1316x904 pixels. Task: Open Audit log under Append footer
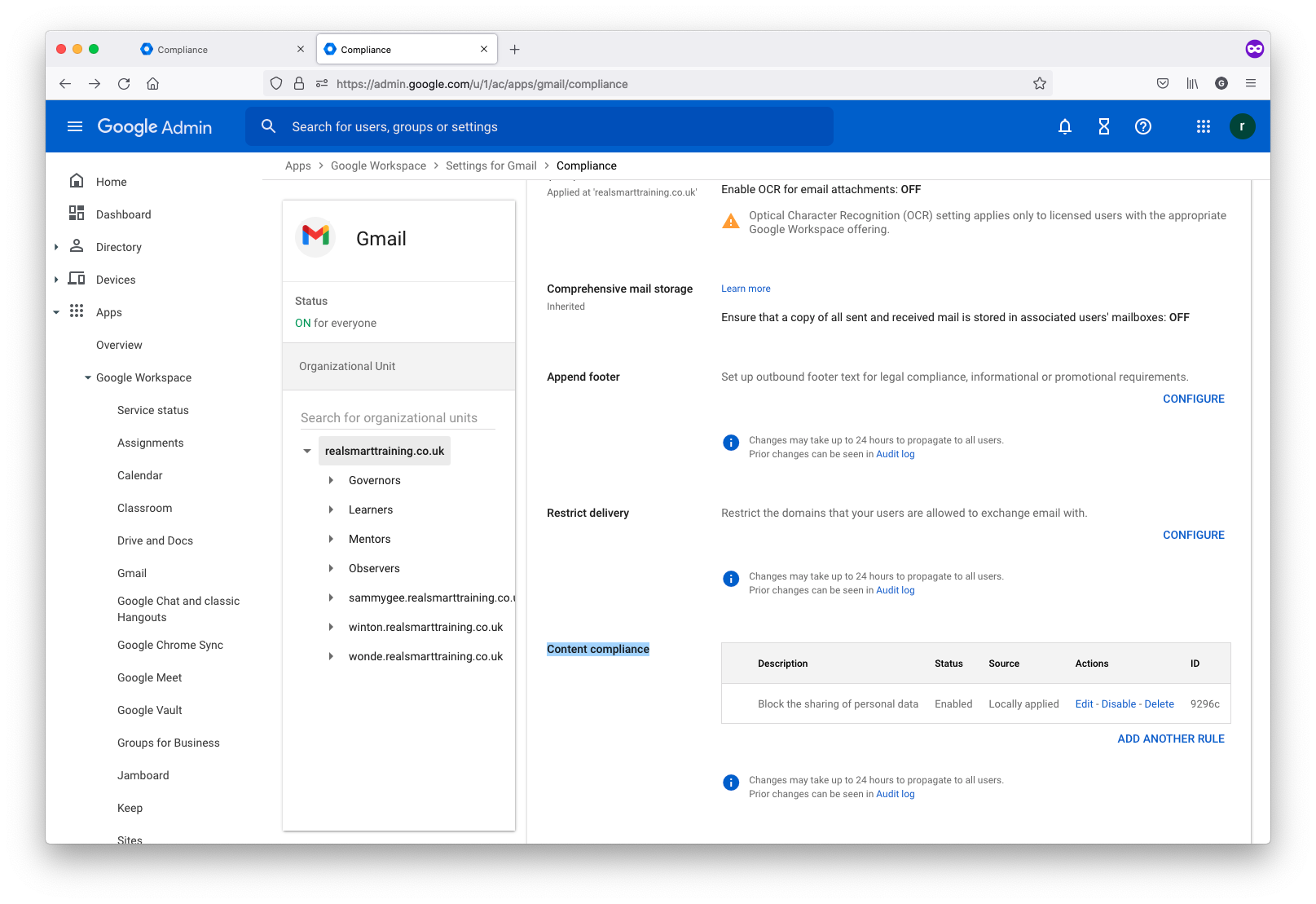tap(896, 454)
